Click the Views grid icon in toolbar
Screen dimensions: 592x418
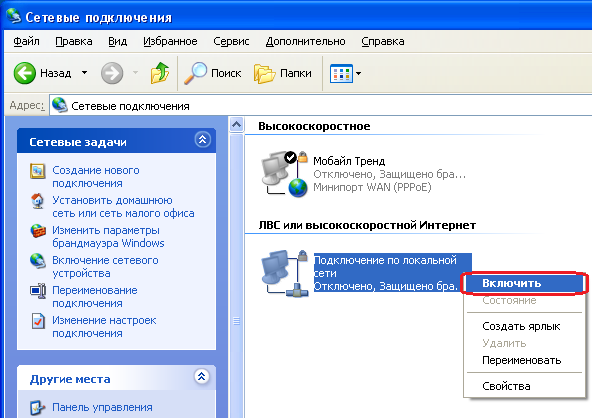click(341, 73)
